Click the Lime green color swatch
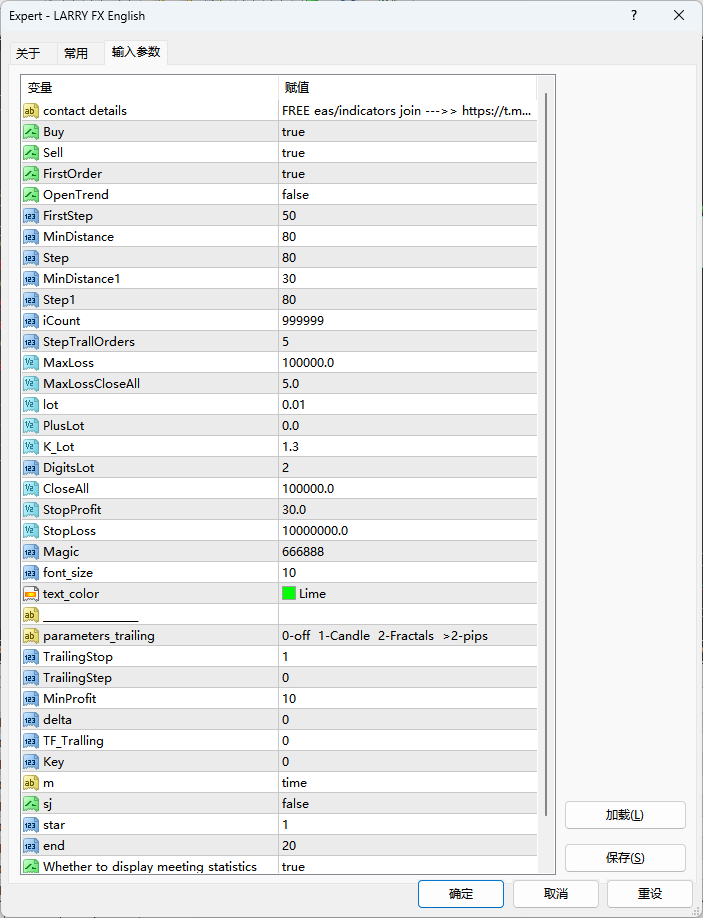Screen dimensions: 703x918 (x=289, y=594)
